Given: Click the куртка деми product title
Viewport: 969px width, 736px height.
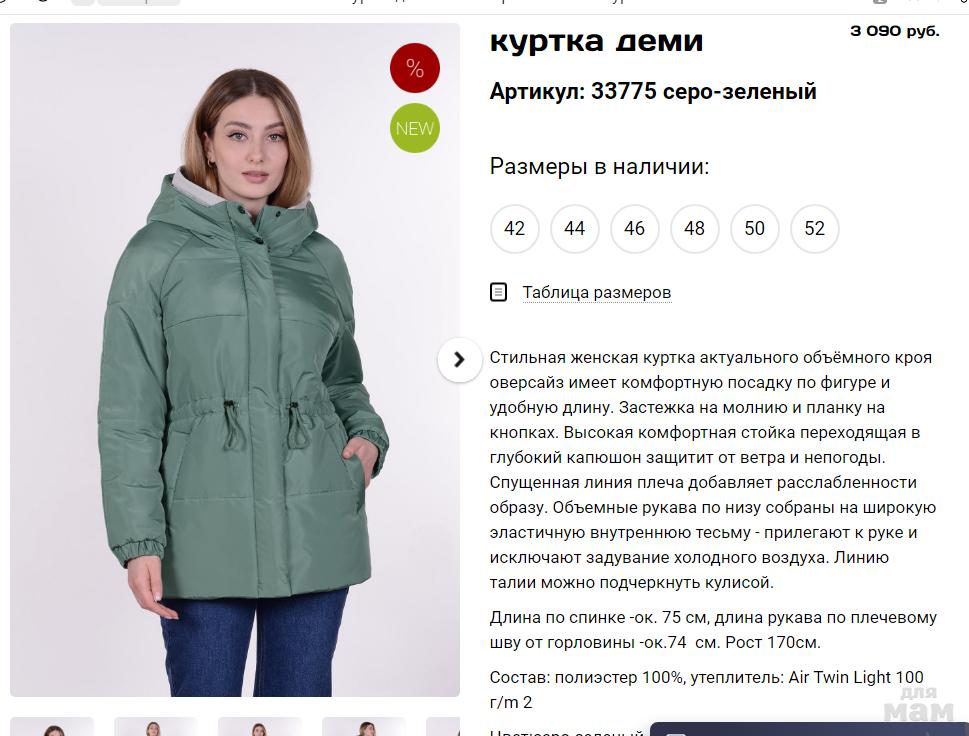Looking at the screenshot, I should (x=596, y=41).
